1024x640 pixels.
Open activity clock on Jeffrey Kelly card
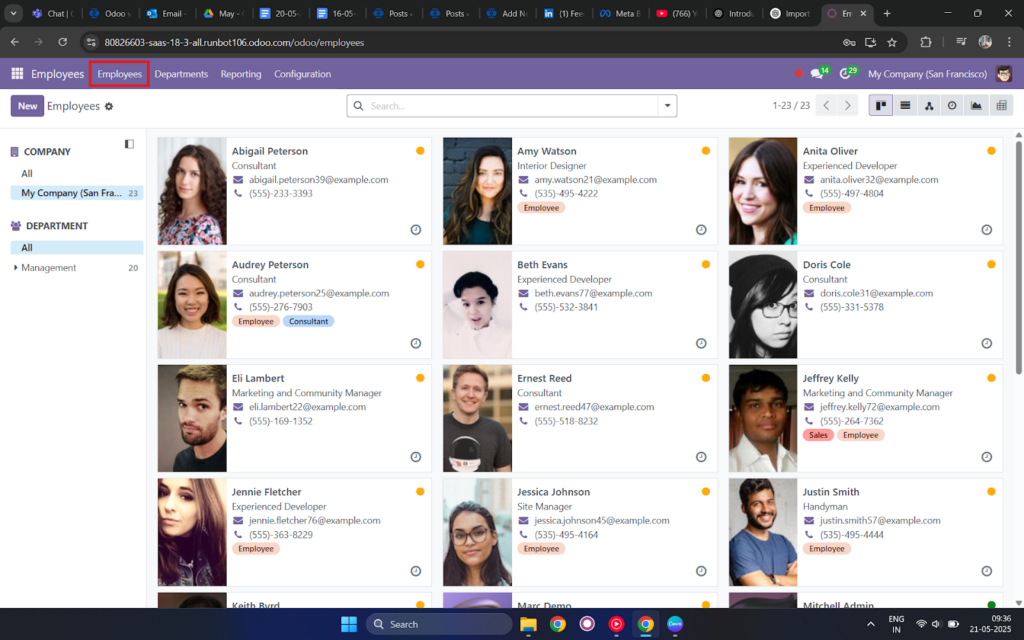click(x=987, y=457)
